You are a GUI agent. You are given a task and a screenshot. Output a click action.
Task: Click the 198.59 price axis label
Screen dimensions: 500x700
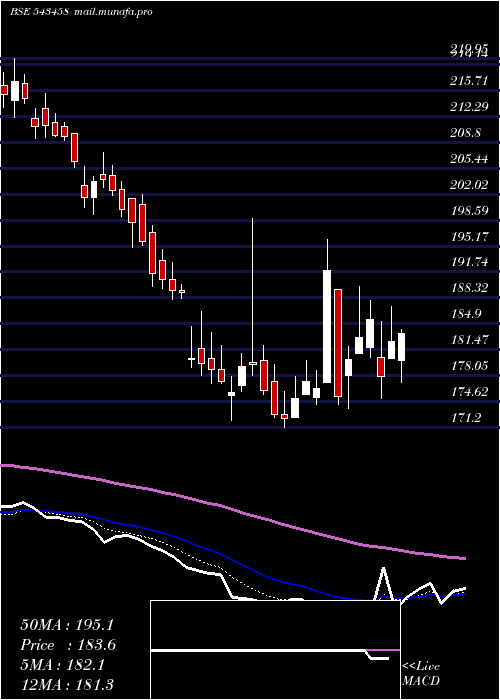[470, 210]
